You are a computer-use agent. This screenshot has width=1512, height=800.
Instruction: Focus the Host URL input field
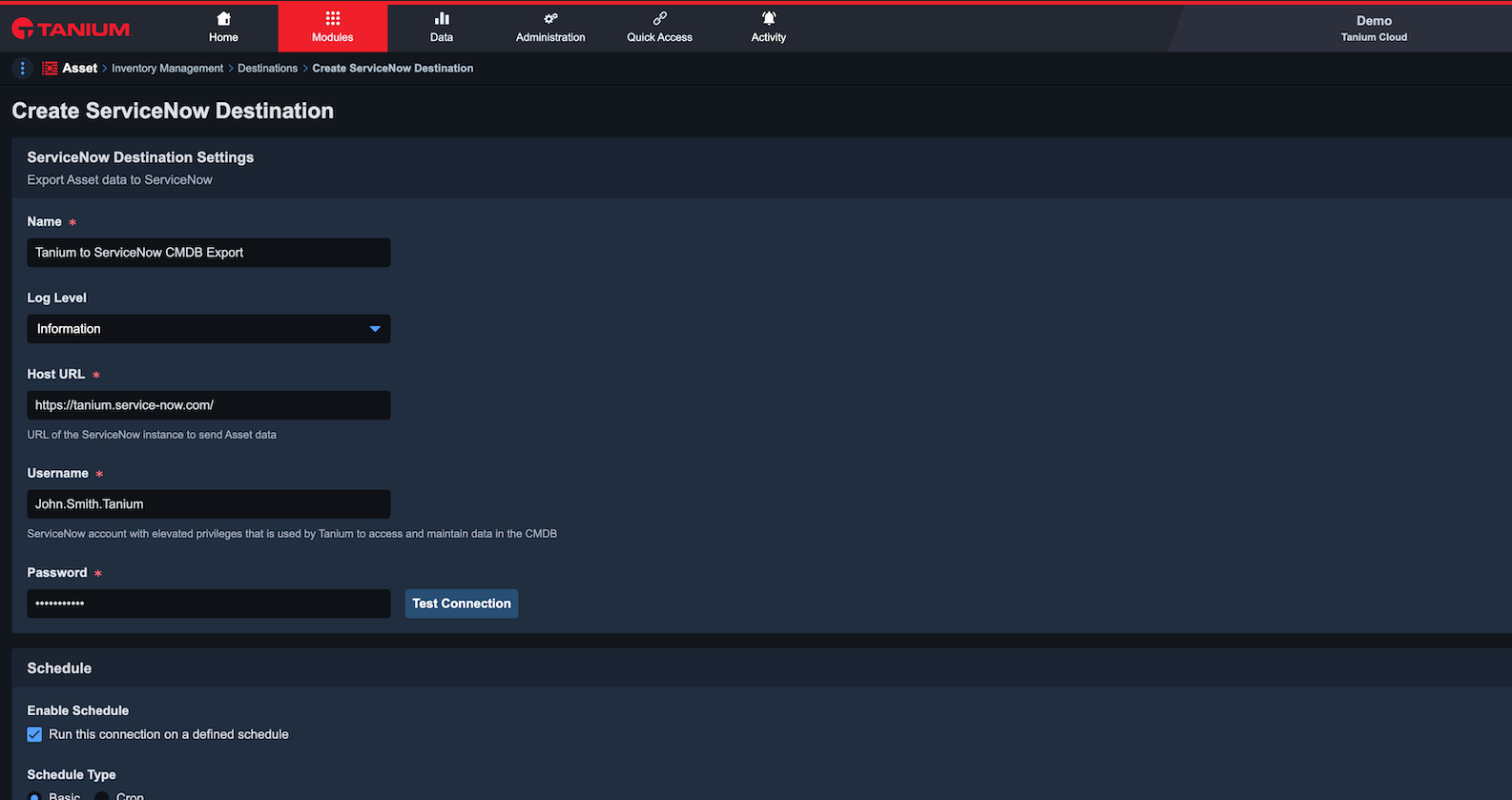pyautogui.click(x=209, y=405)
